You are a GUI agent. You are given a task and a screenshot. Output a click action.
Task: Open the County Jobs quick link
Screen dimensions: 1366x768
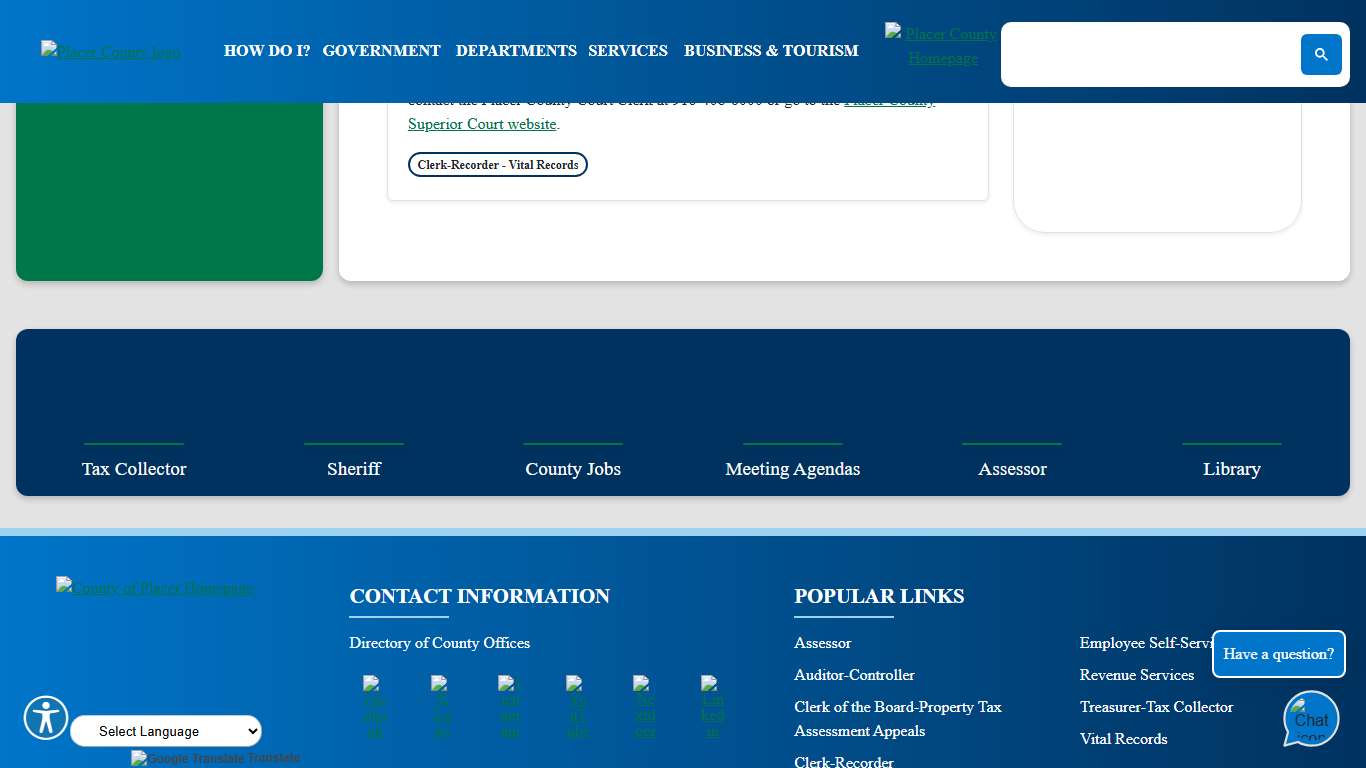coord(572,468)
